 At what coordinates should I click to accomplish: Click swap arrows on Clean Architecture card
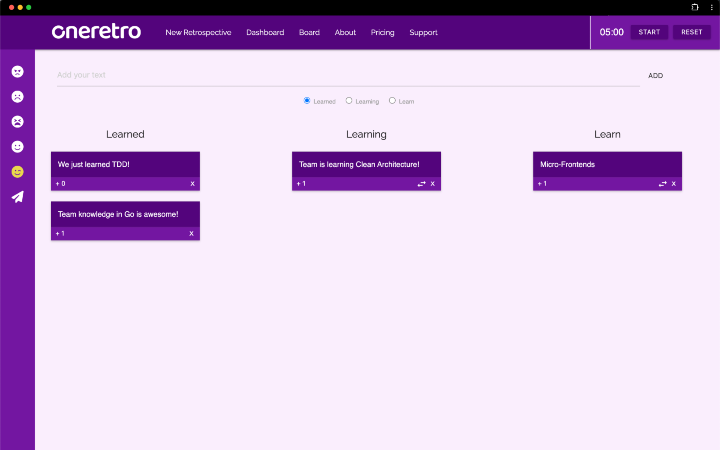(x=421, y=184)
